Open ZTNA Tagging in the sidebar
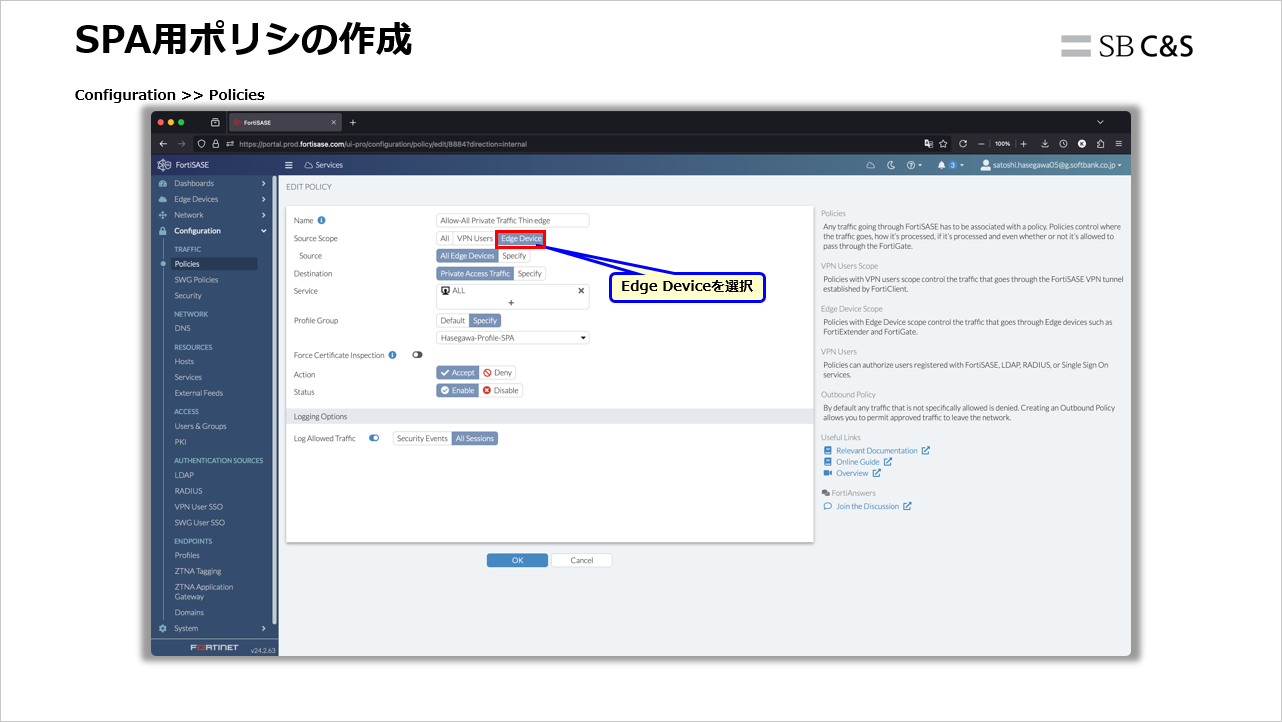This screenshot has height=722, width=1282. pos(198,571)
